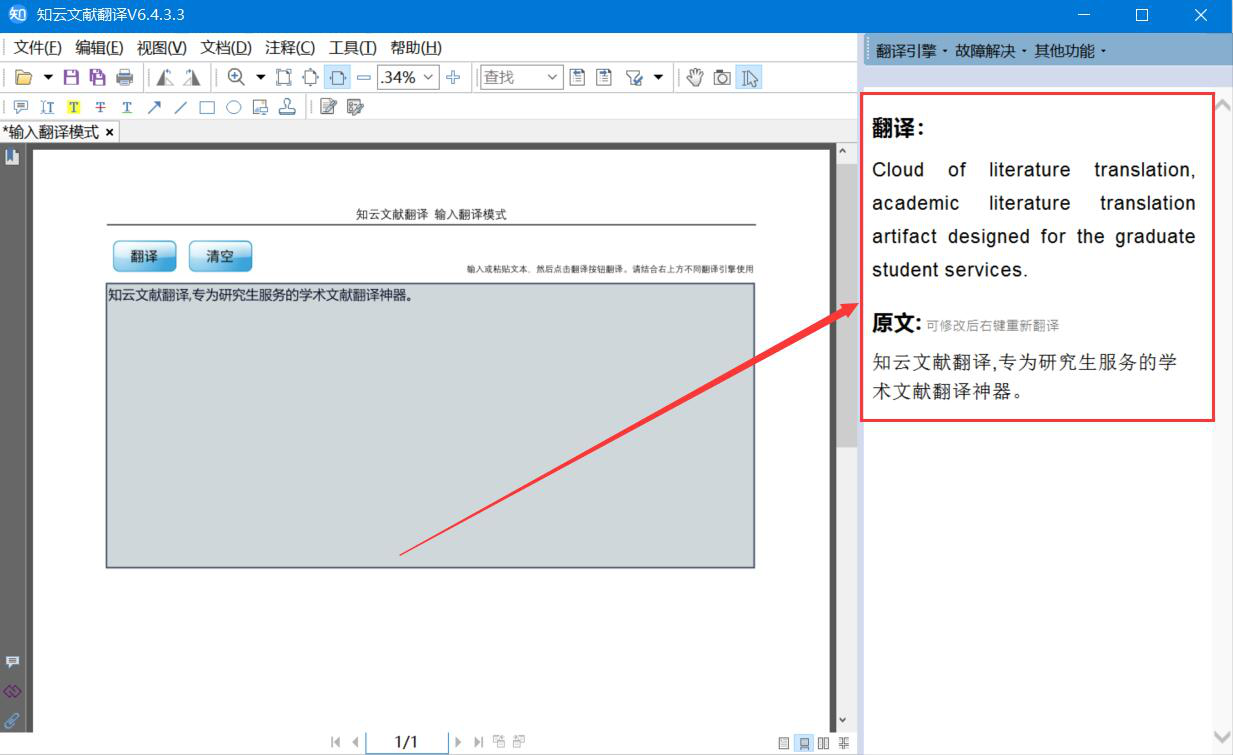Go to the next page
Image resolution: width=1233 pixels, height=755 pixels.
click(459, 742)
